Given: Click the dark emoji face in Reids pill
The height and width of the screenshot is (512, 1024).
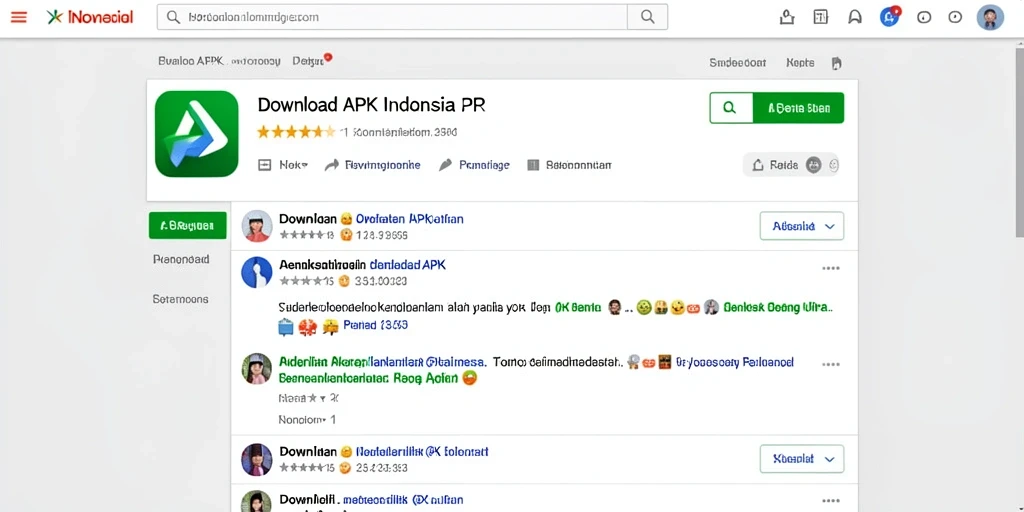Looking at the screenshot, I should click(x=813, y=165).
